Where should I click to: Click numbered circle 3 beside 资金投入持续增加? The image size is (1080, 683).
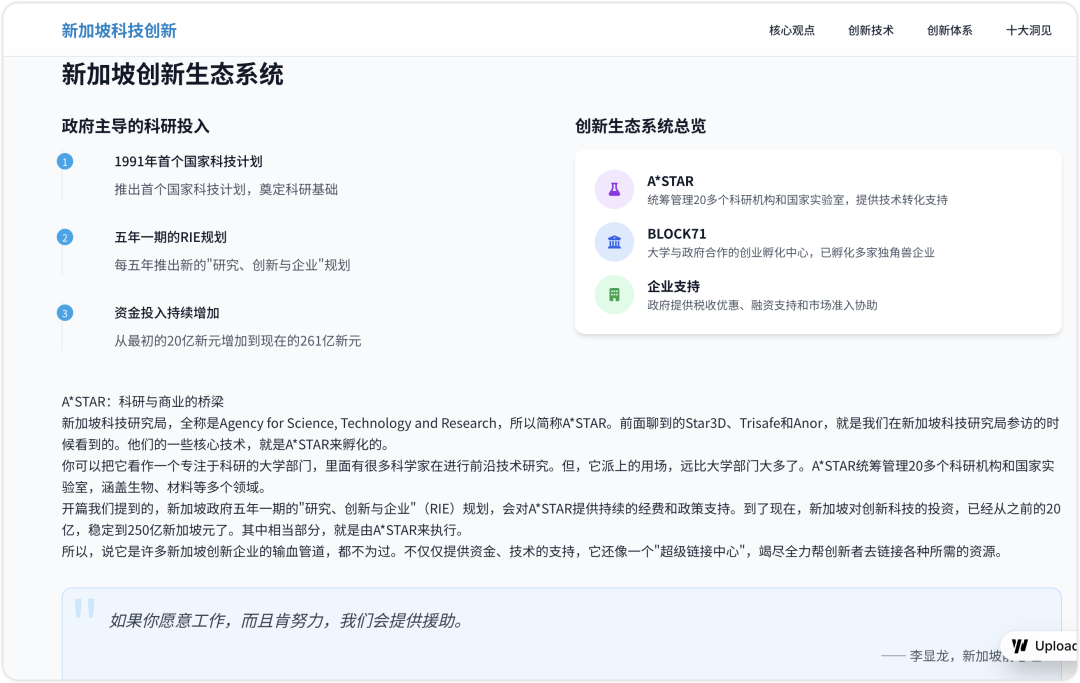tap(64, 312)
